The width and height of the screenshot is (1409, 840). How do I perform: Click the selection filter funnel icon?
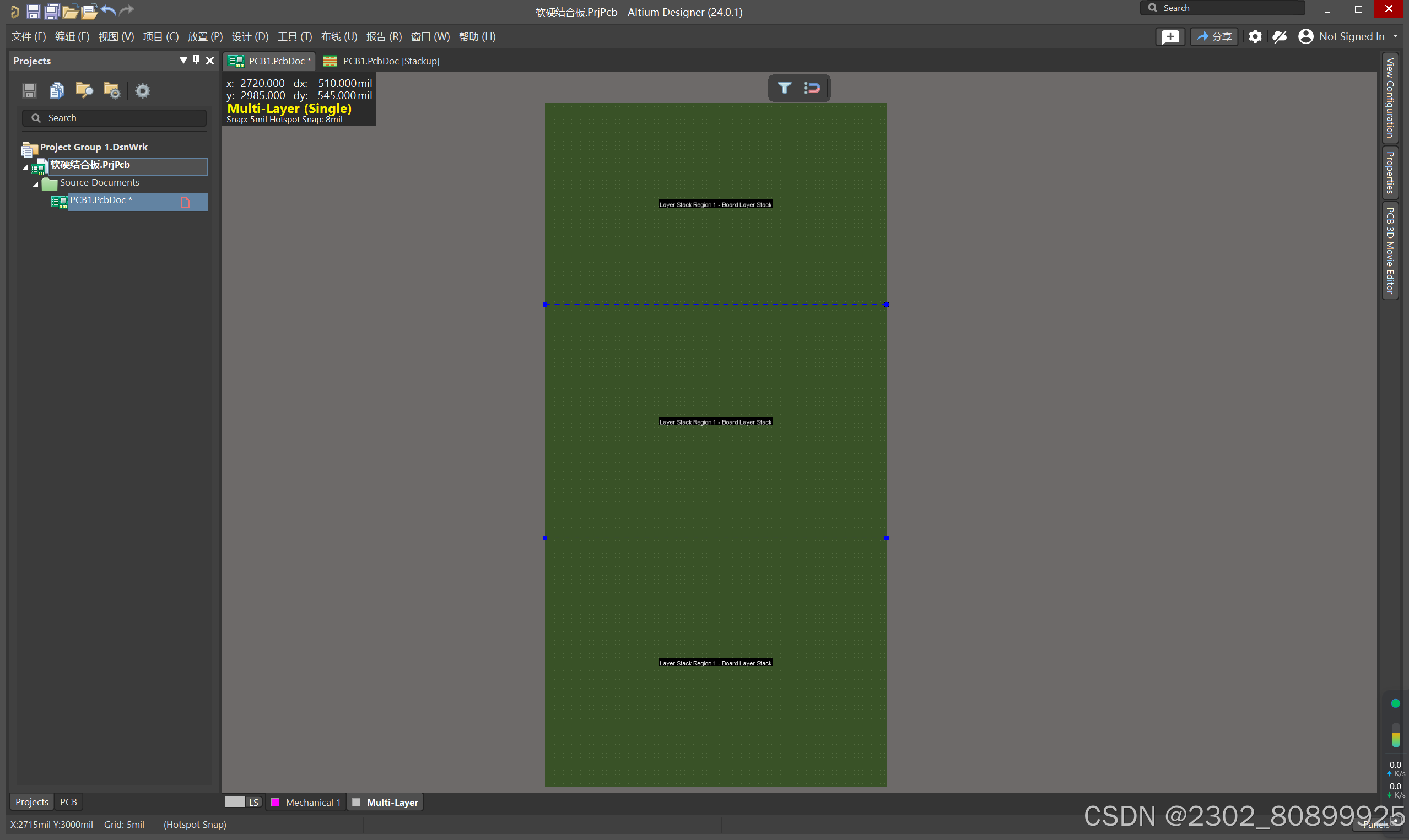784,88
